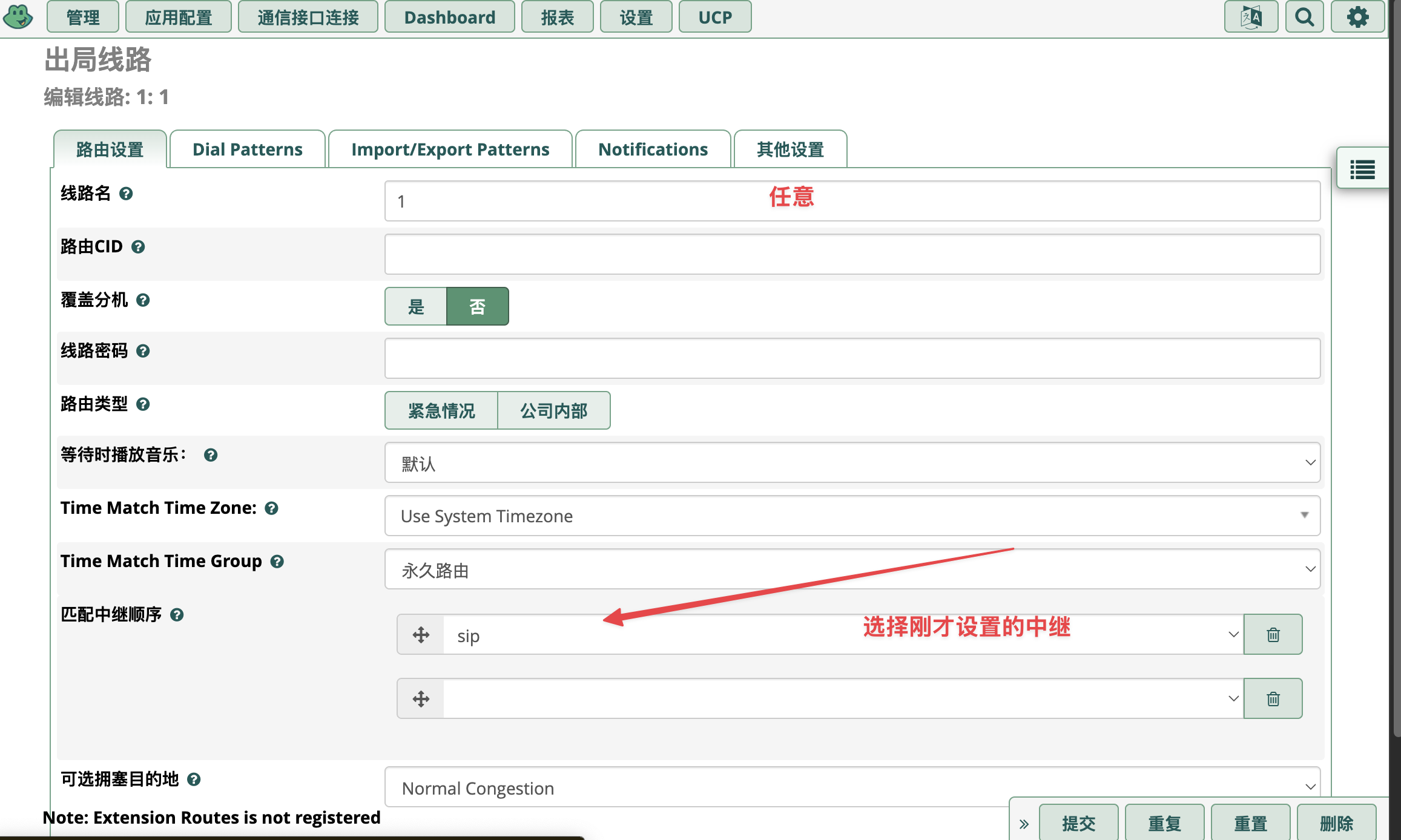This screenshot has width=1401, height=840.
Task: Click the 路由CID input field
Action: click(852, 254)
